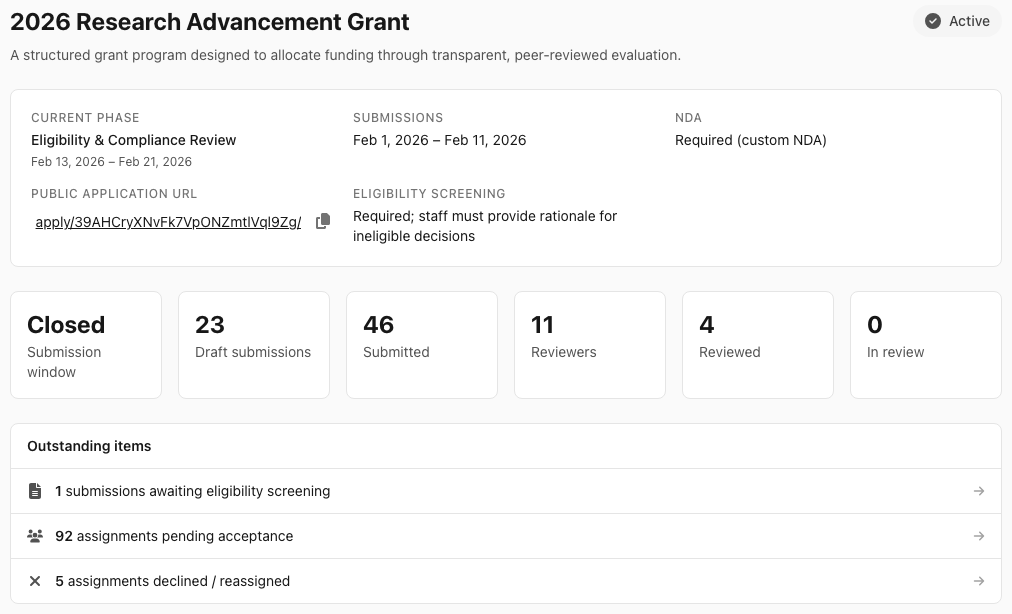Screen dimensions: 1012x614
Task: Click the 46 Submitted card
Action: point(421,344)
